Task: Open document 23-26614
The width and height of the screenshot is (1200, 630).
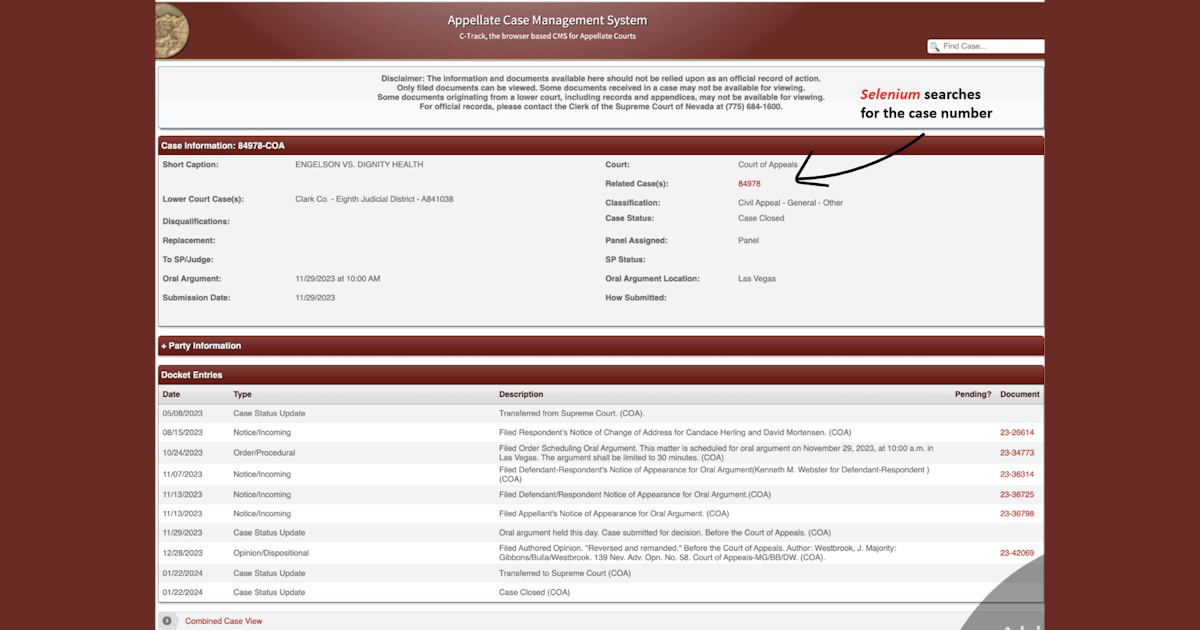Action: pyautogui.click(x=1017, y=433)
